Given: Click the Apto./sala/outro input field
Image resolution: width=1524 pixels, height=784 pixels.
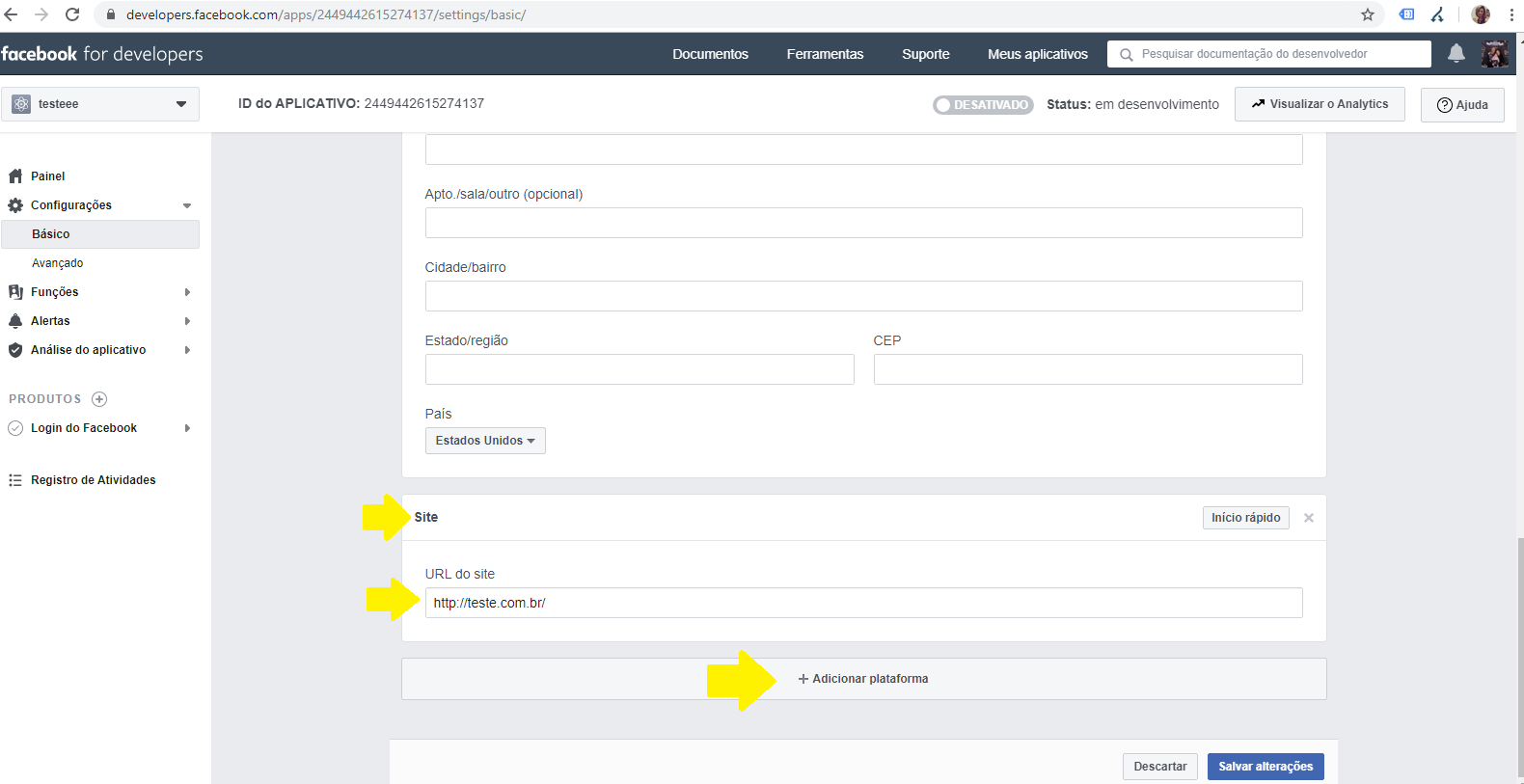Looking at the screenshot, I should [863, 223].
